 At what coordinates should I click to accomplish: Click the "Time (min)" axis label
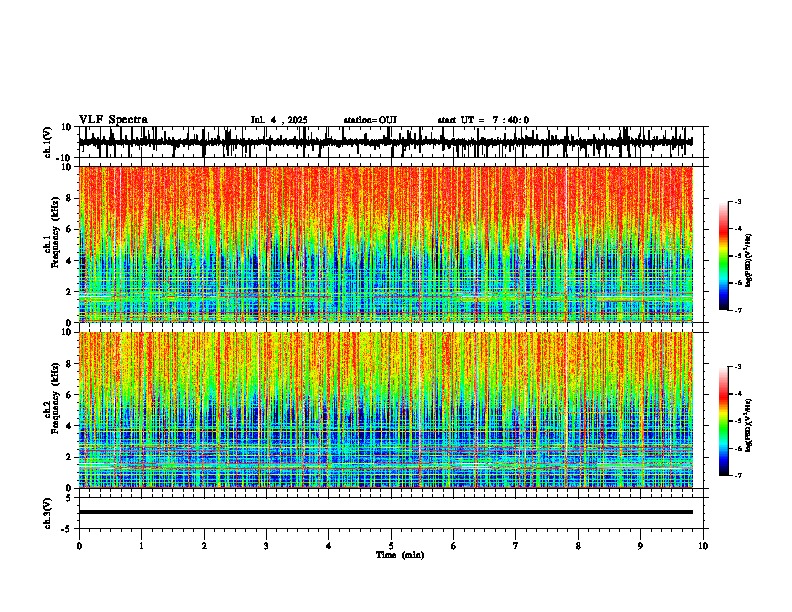click(x=400, y=555)
